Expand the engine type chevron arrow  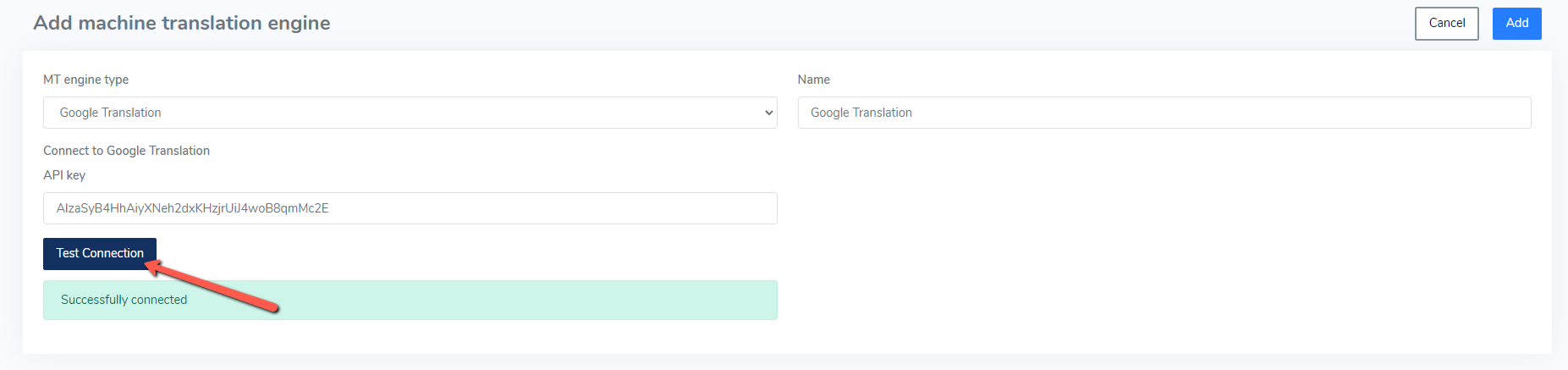pos(768,113)
